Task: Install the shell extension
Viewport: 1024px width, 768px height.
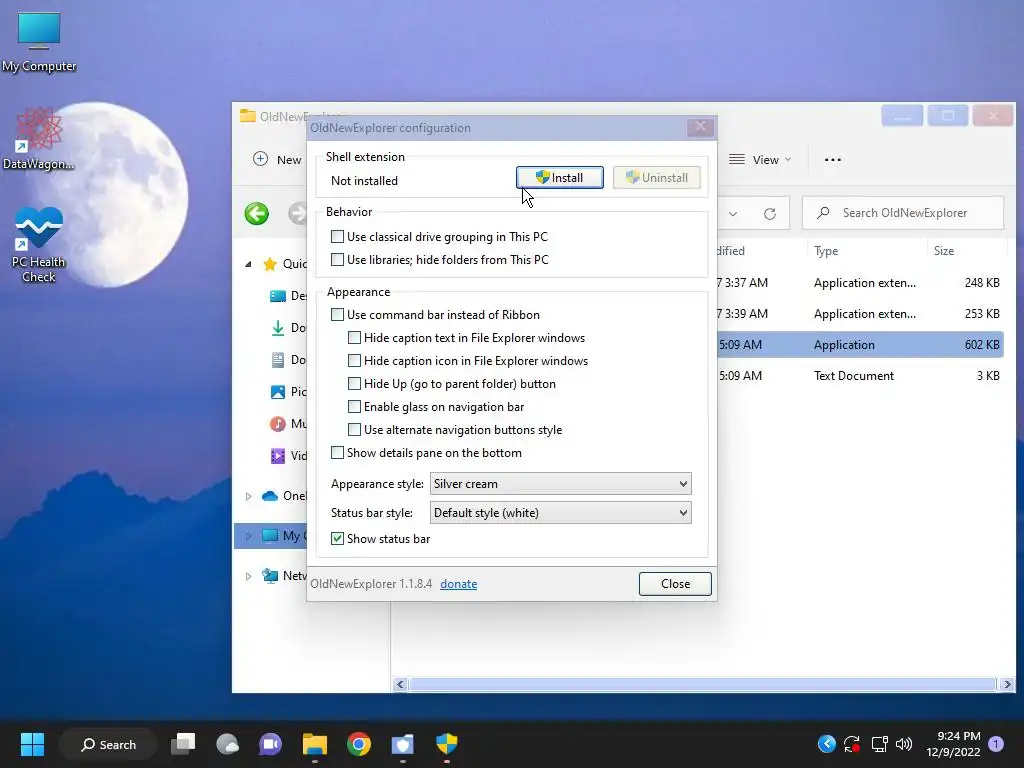Action: [560, 178]
